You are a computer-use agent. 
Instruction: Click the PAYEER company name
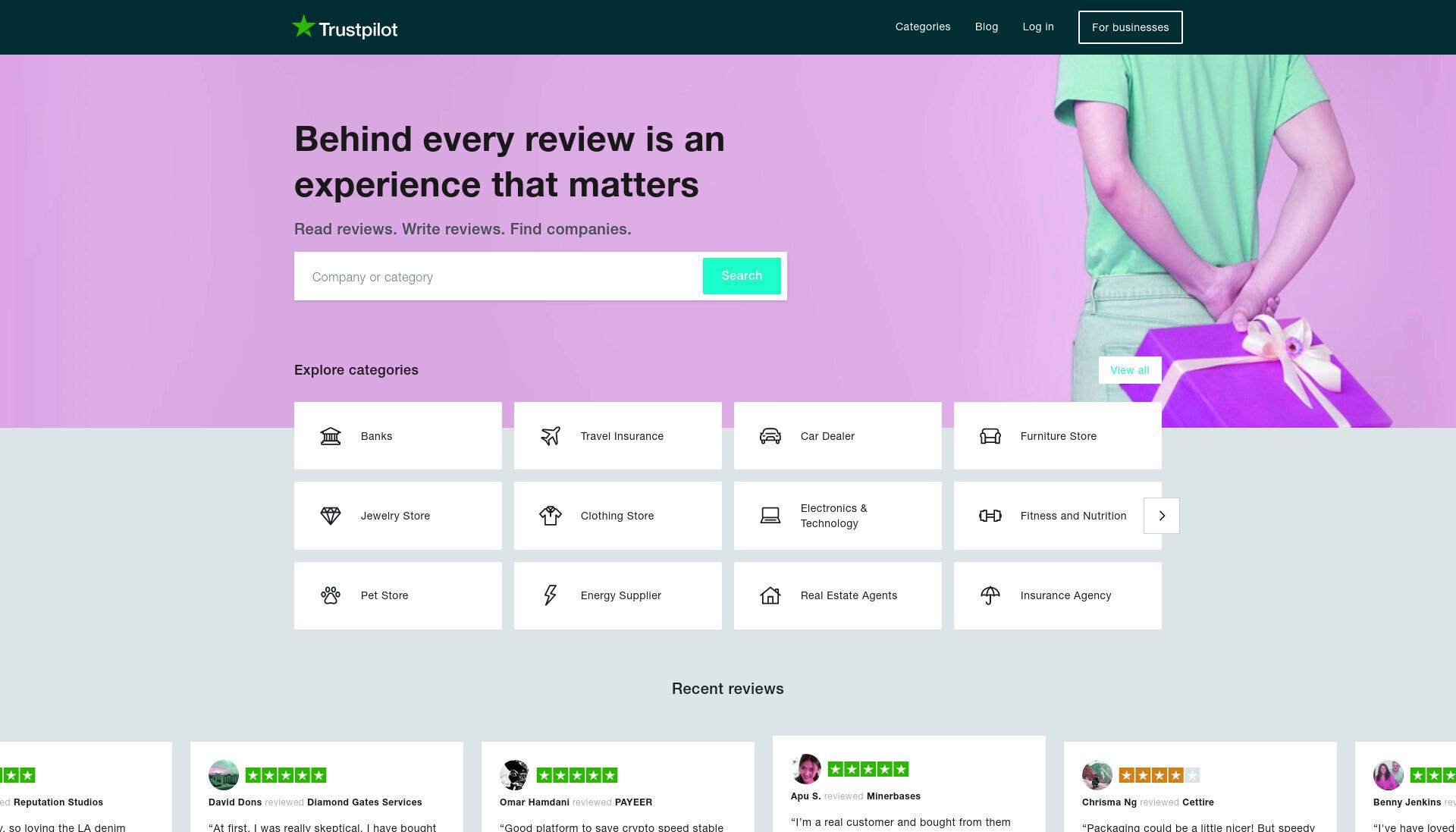tap(633, 802)
